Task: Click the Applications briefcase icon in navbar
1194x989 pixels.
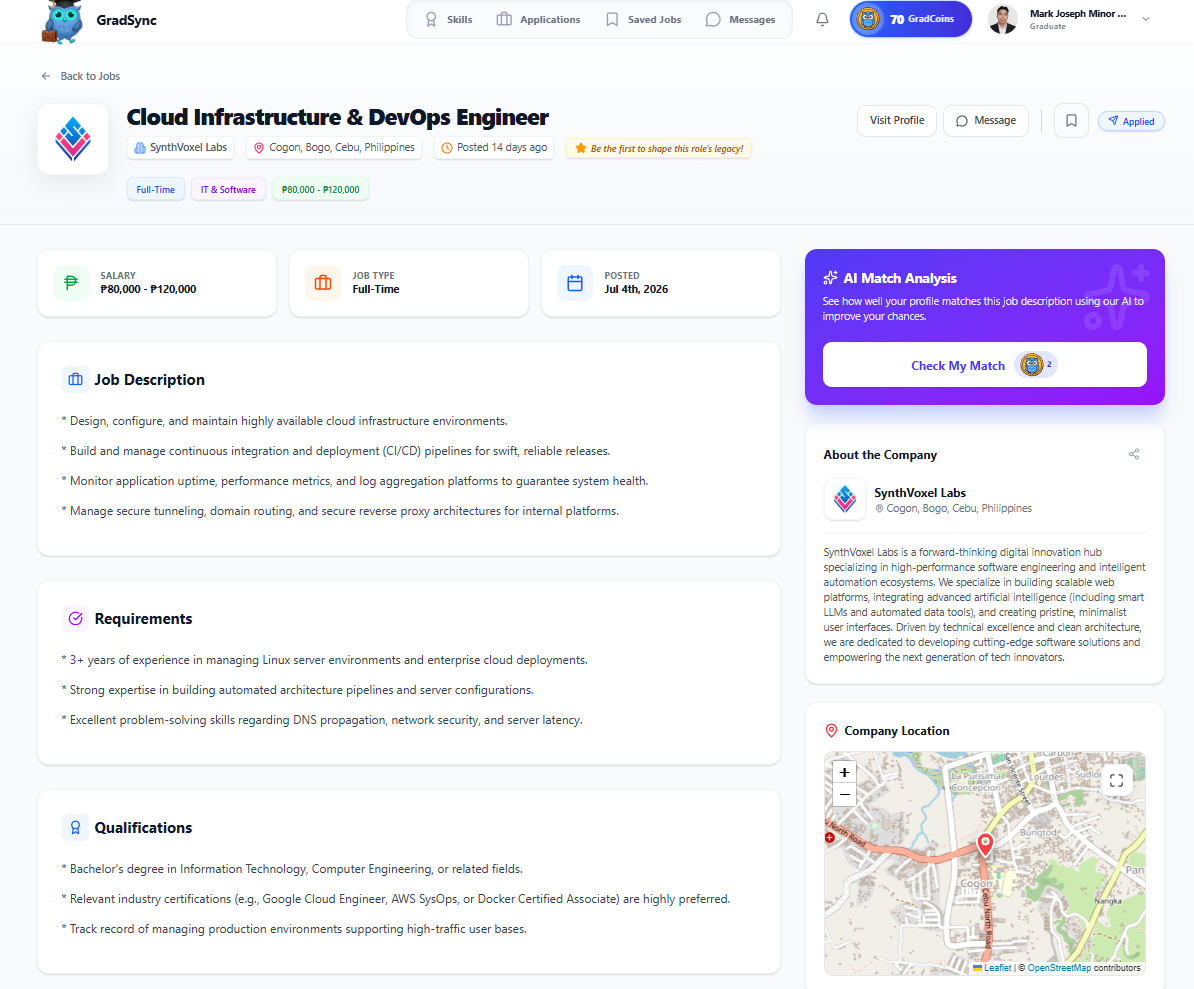Action: coord(504,20)
